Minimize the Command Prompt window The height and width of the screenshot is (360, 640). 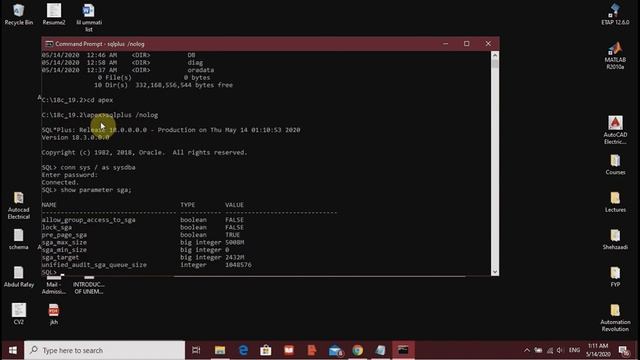445,44
